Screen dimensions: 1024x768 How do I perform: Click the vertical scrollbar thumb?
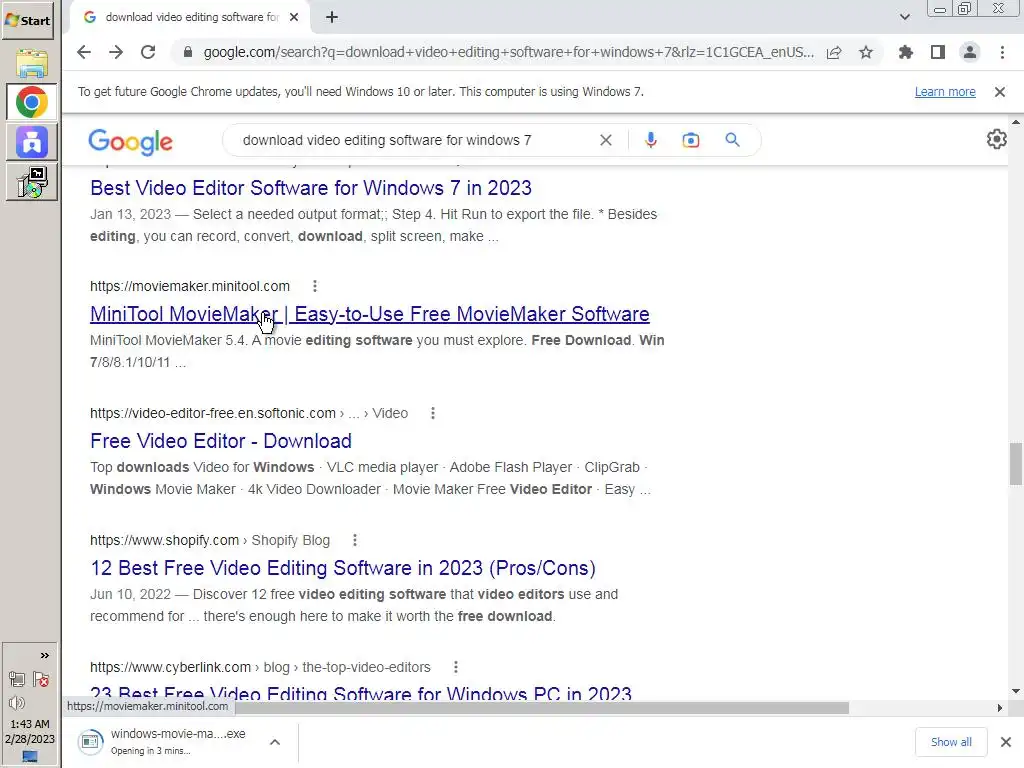(x=1016, y=464)
